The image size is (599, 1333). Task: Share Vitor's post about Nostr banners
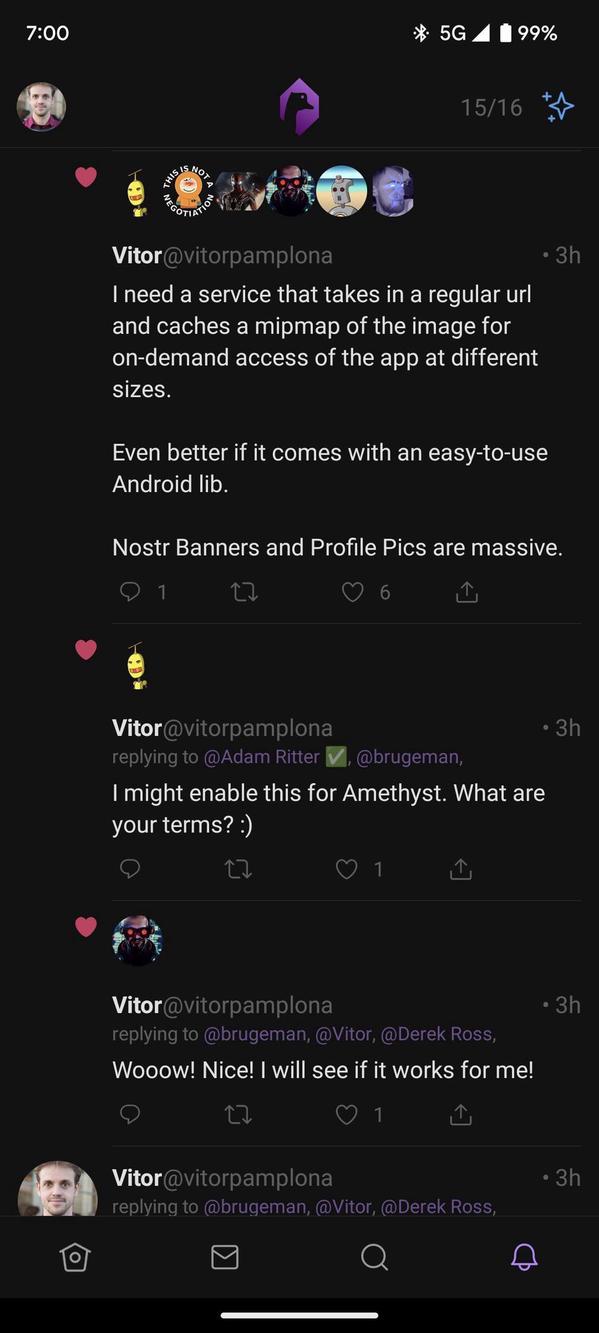pyautogui.click(x=466, y=591)
